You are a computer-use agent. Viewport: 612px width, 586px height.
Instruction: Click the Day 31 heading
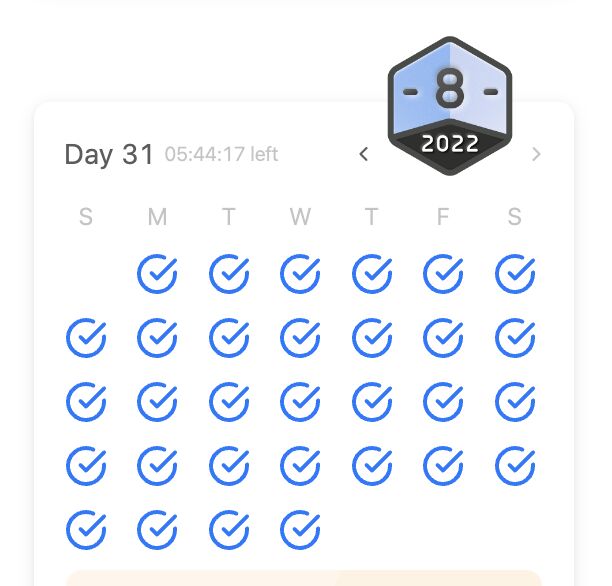tap(109, 154)
